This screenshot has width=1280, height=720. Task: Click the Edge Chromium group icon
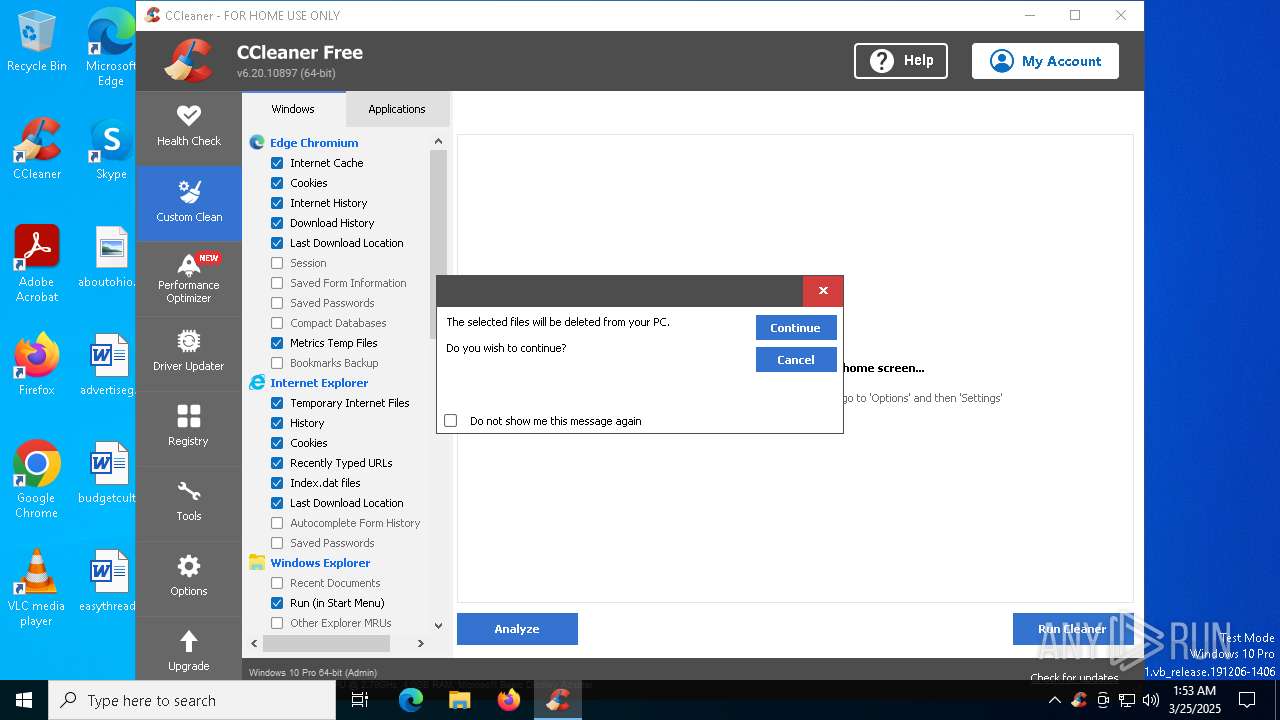pyautogui.click(x=257, y=143)
